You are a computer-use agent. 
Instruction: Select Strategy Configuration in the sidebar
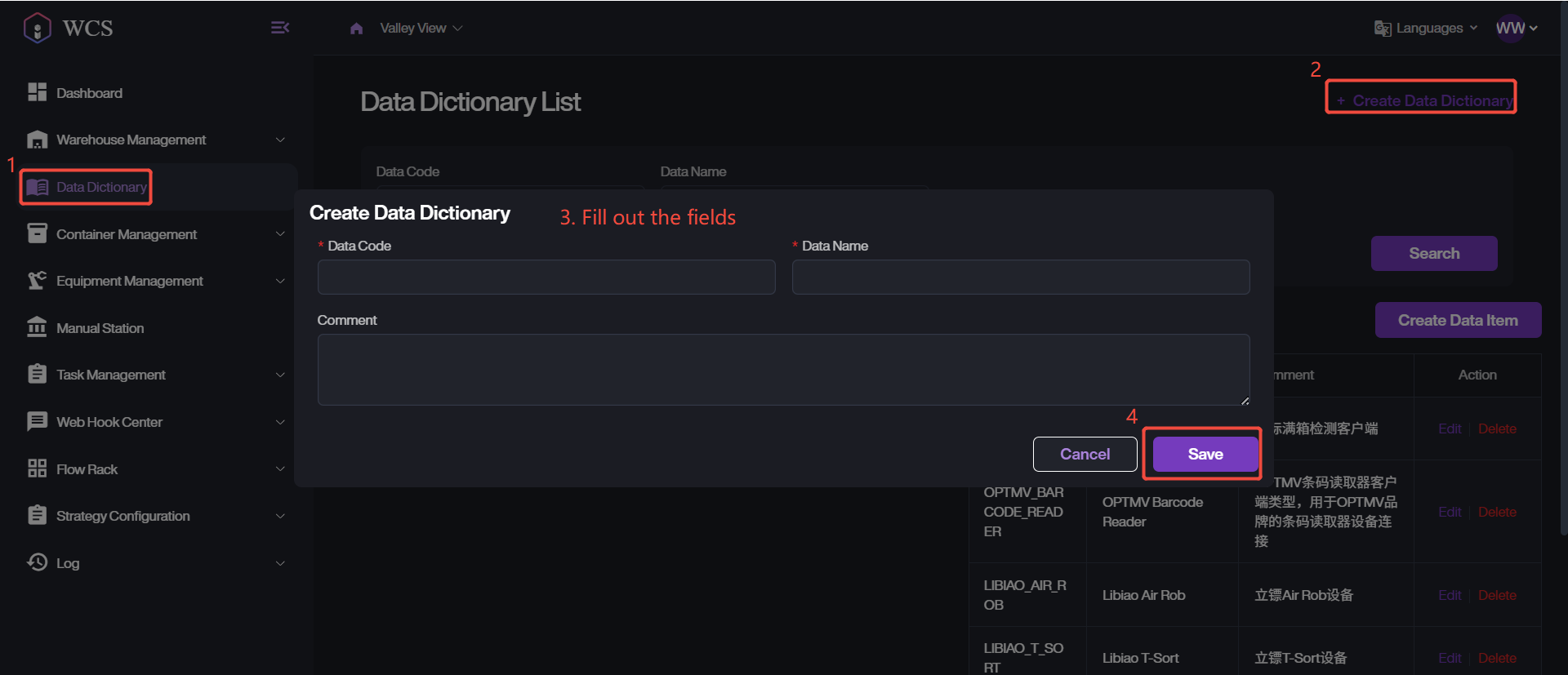(x=122, y=516)
